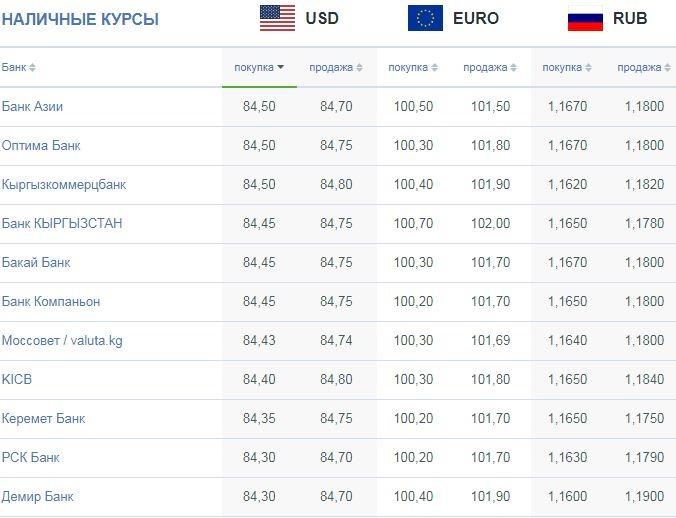Open Кыргызкоммерцбанк bank page

click(64, 185)
